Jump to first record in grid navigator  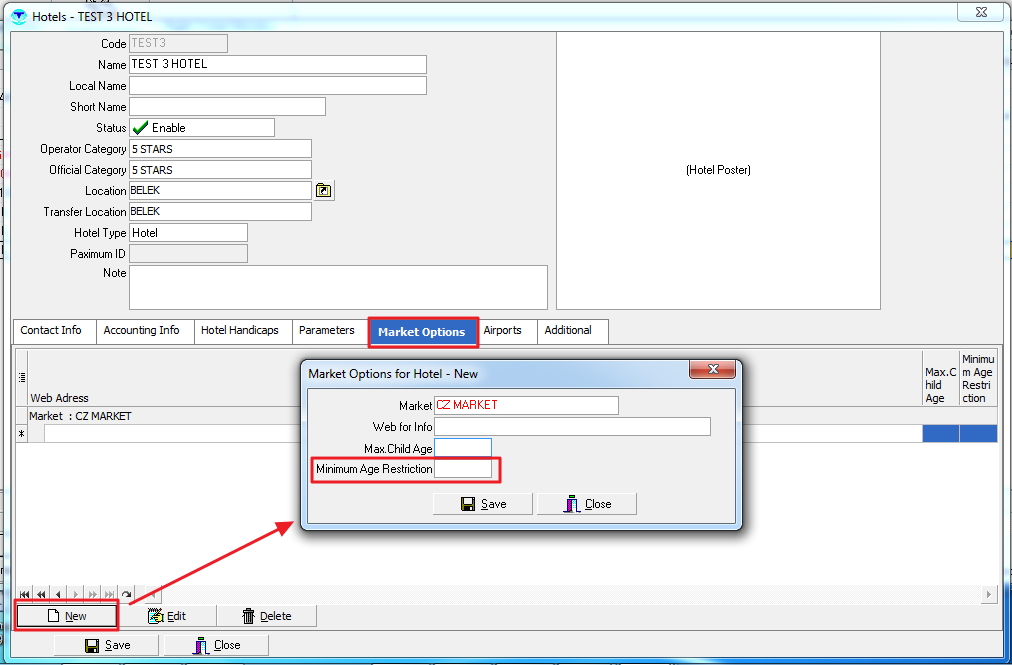click(x=25, y=594)
